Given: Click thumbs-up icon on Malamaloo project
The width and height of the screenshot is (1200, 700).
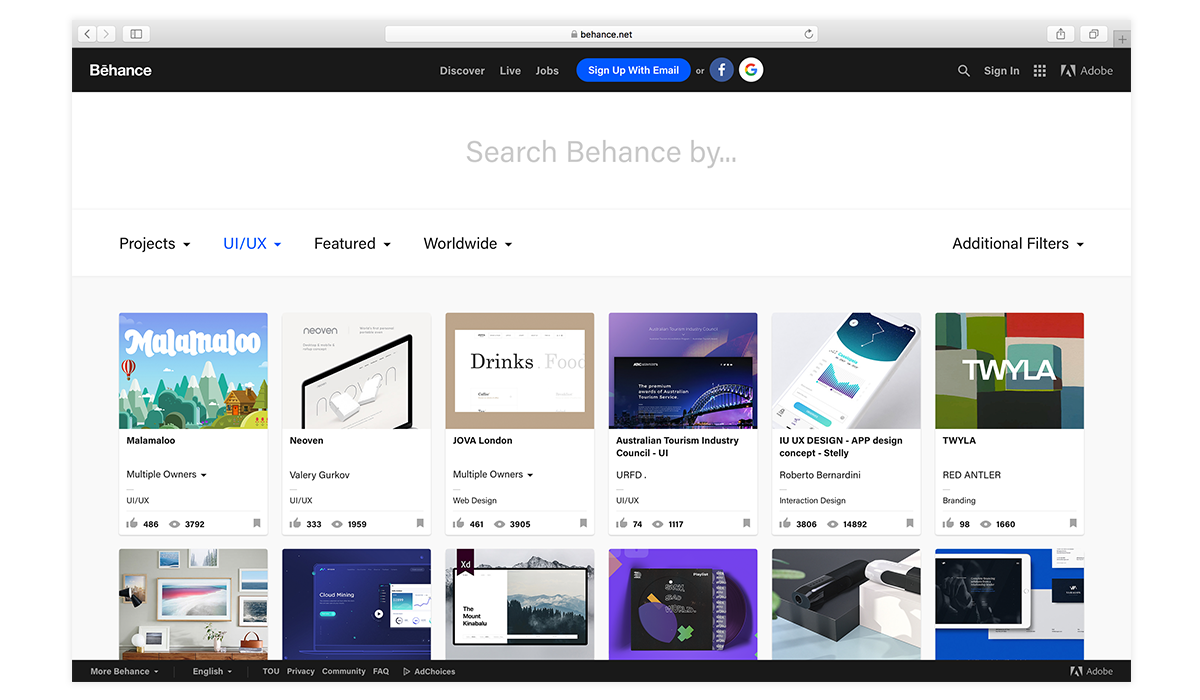Looking at the screenshot, I should (132, 523).
